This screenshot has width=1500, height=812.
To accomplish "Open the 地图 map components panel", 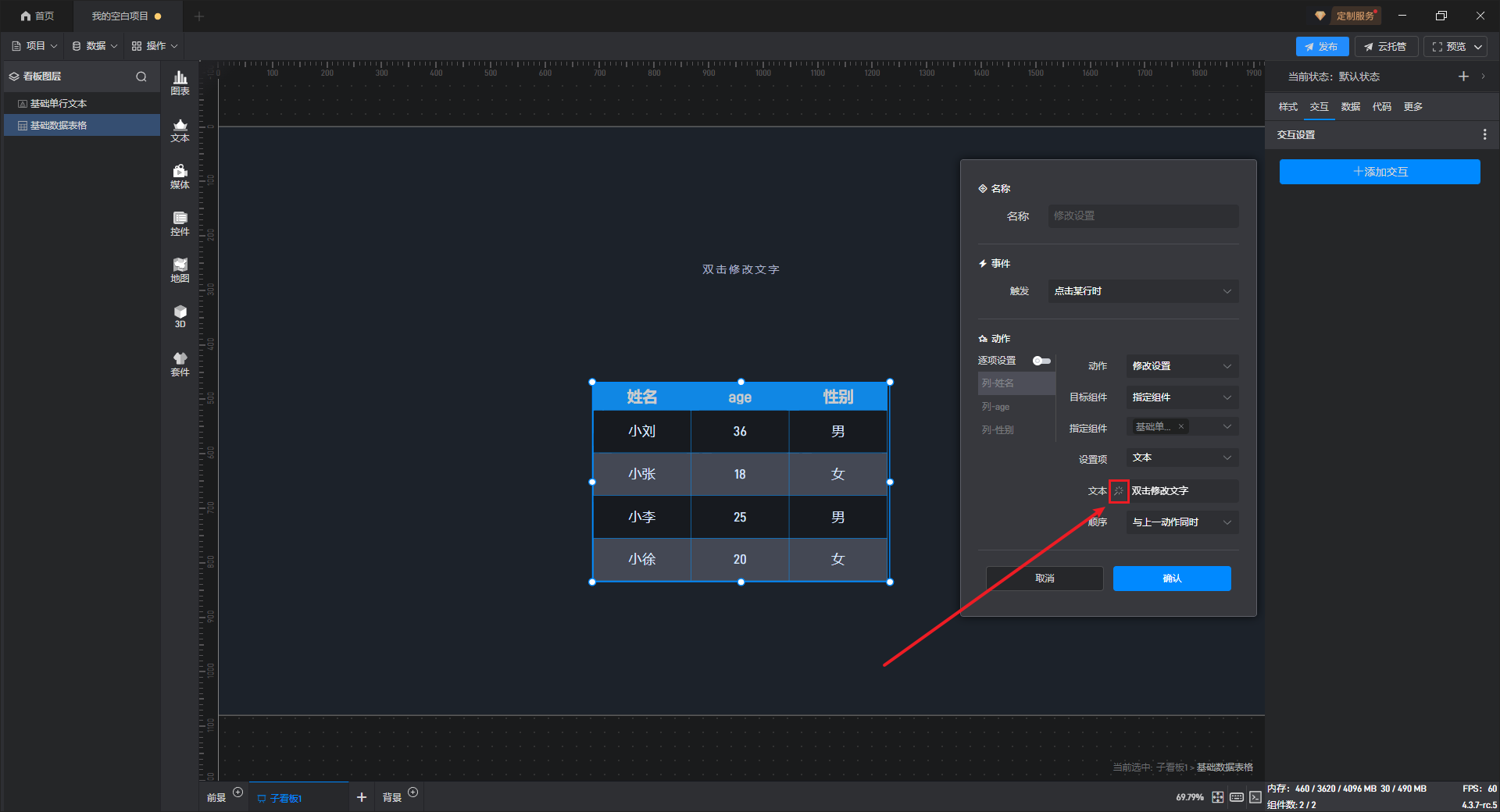I will (x=180, y=270).
